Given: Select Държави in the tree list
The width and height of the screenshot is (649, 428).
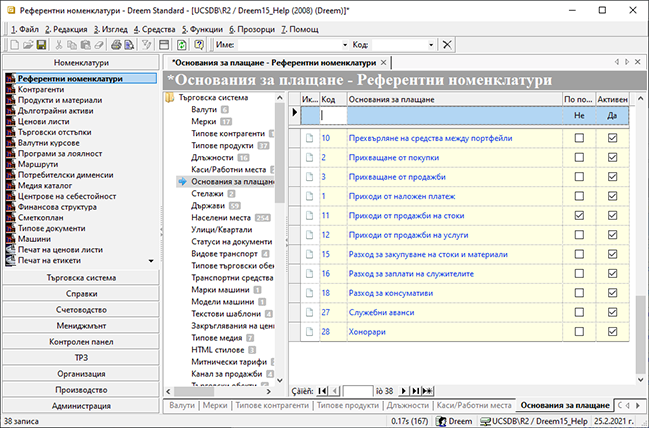Looking at the screenshot, I should click(x=208, y=206).
